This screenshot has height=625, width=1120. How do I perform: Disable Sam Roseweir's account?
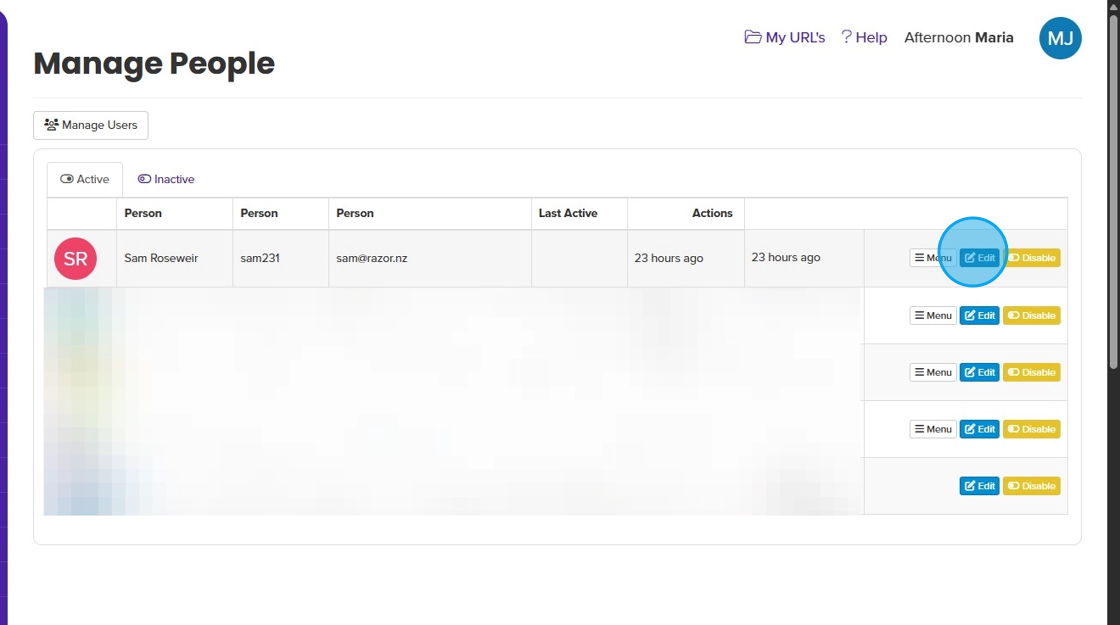tap(1031, 258)
